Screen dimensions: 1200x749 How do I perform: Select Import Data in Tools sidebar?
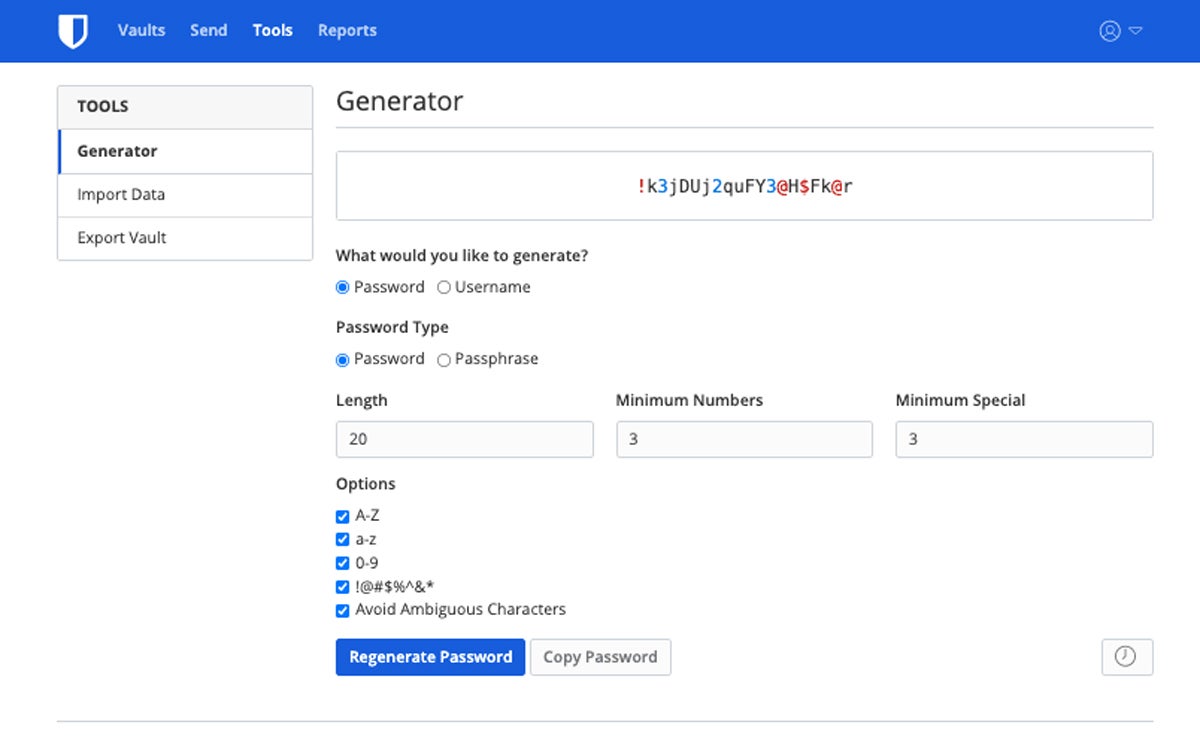coord(121,195)
